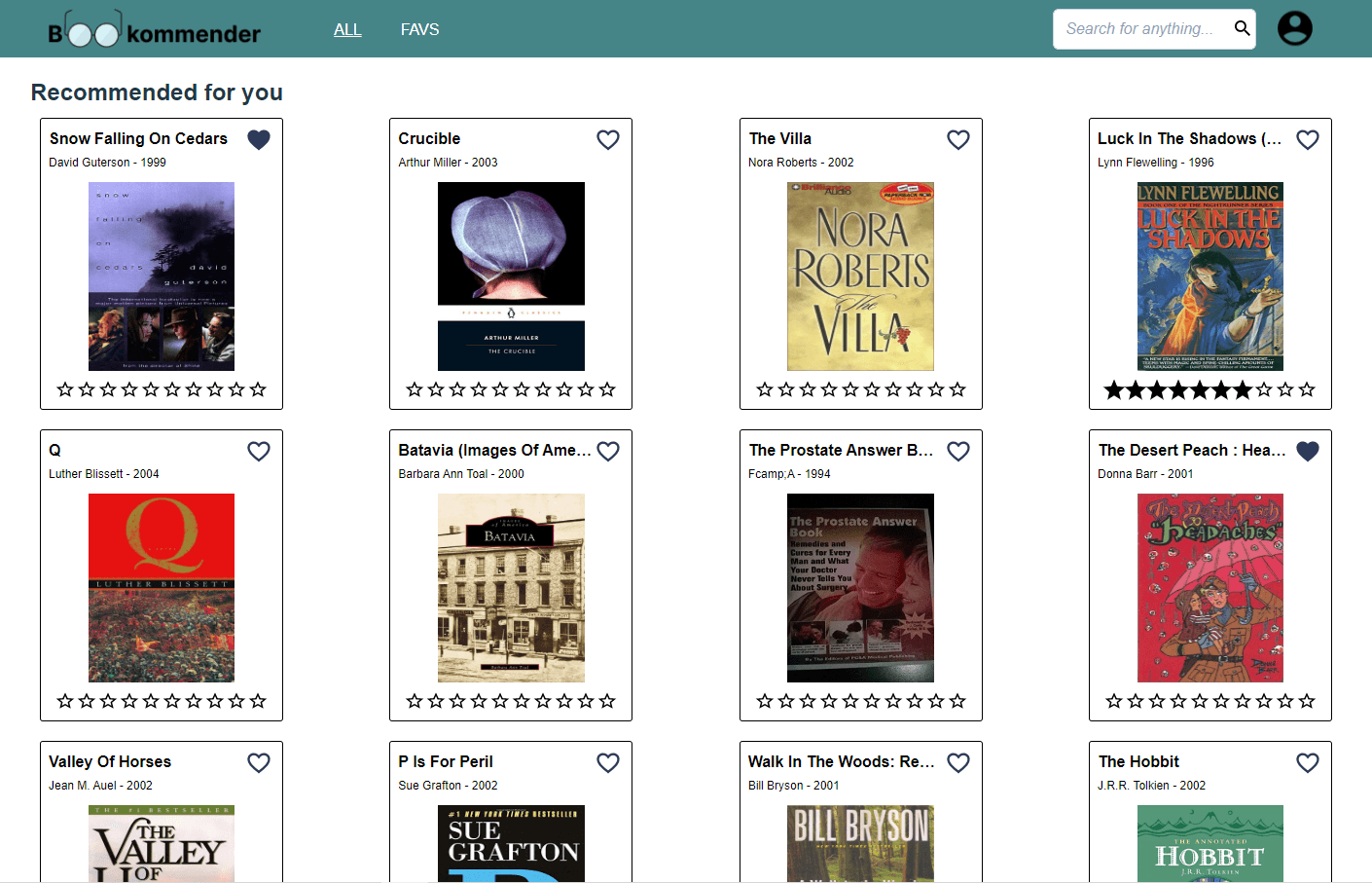
Task: Open the Annotated Hobbit cover
Action: (1210, 843)
